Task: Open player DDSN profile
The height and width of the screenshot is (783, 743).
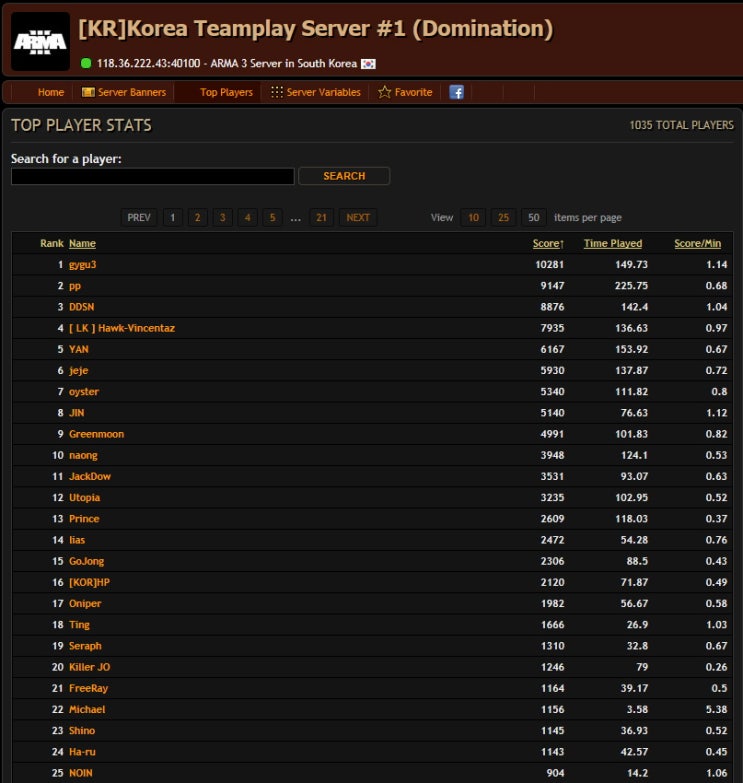Action: coord(81,307)
